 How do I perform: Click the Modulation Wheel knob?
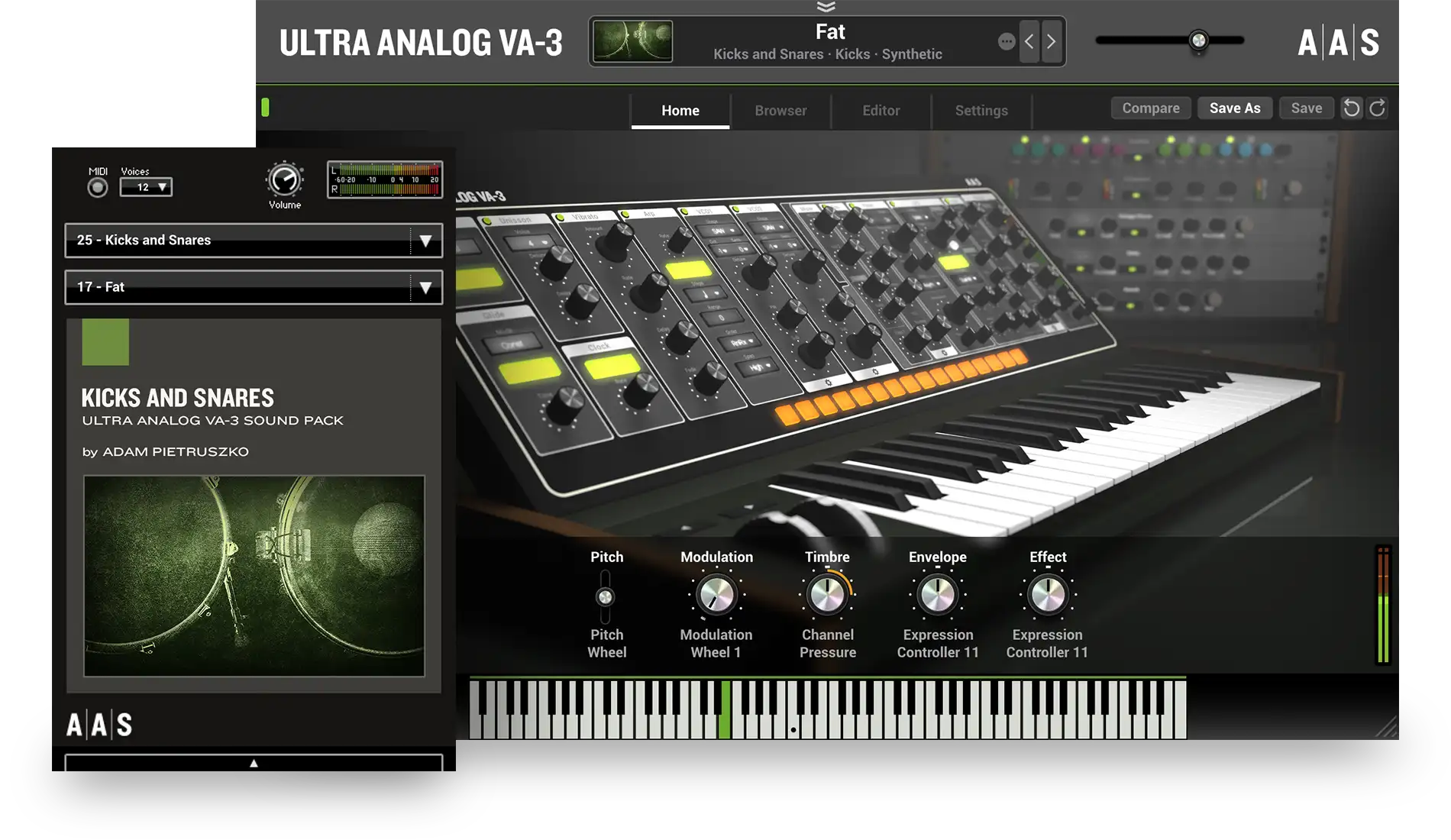[x=716, y=595]
